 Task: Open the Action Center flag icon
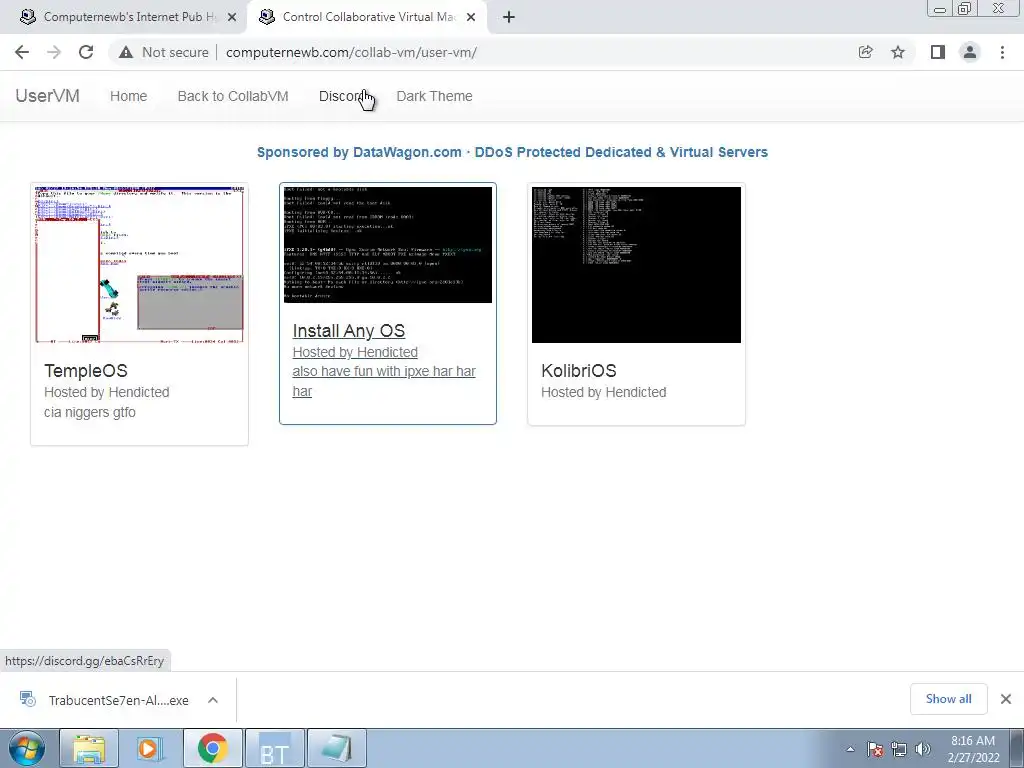coord(875,749)
